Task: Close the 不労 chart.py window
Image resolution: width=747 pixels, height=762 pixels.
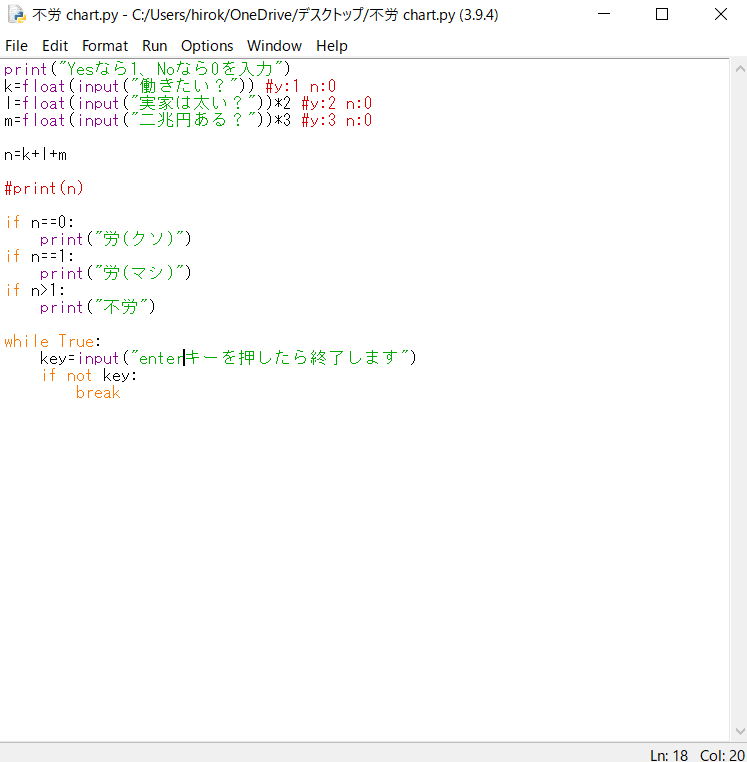Action: 719,15
